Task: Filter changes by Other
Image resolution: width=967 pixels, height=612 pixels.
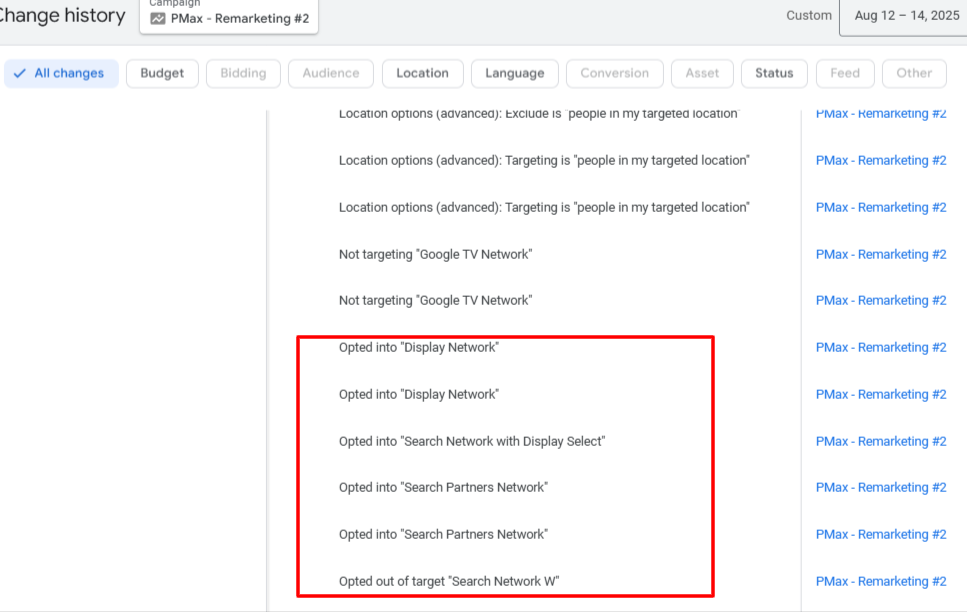Action: tap(914, 73)
